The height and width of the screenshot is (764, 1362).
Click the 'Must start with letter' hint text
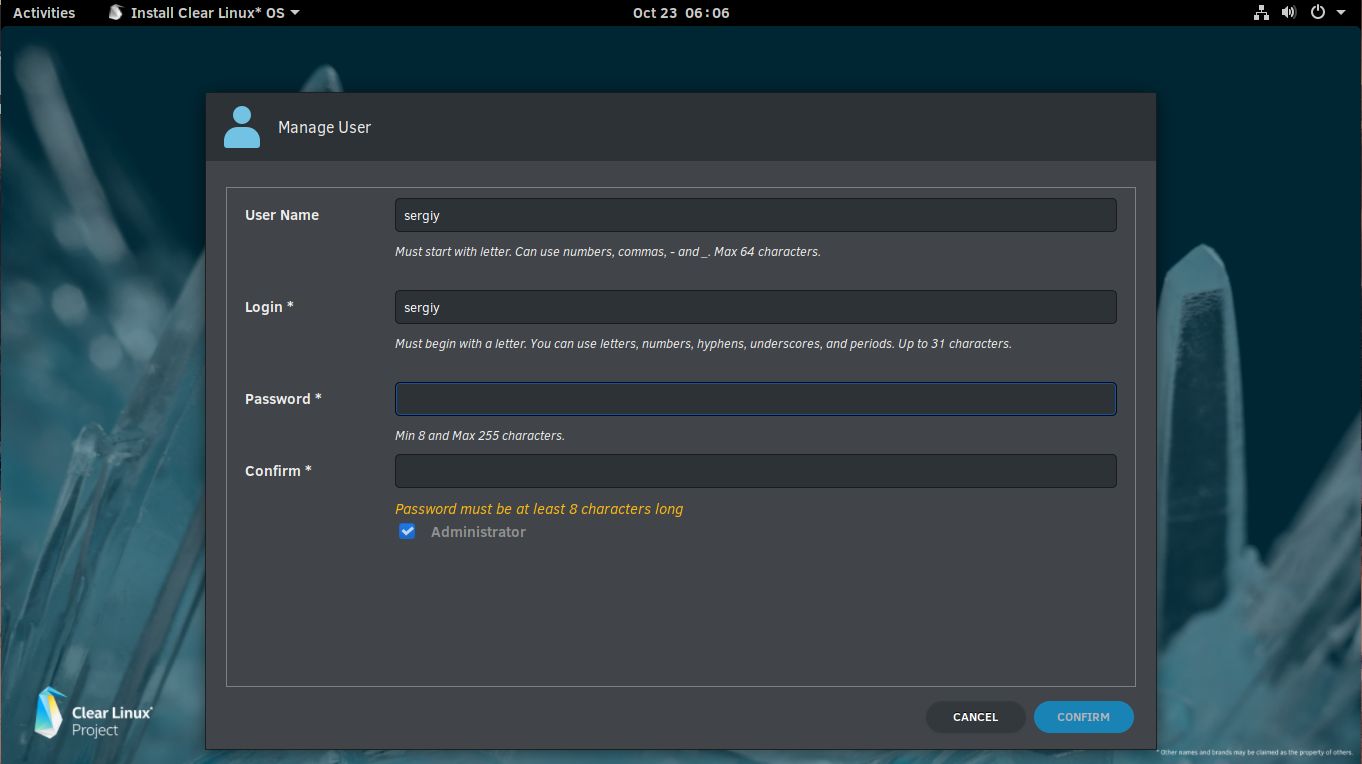tap(608, 252)
